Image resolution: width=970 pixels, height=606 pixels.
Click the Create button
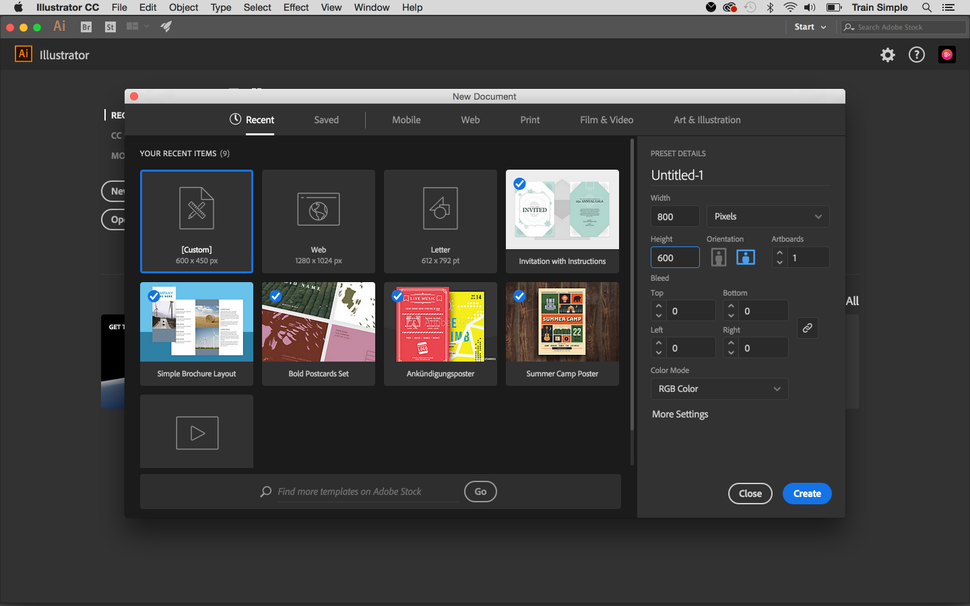807,493
